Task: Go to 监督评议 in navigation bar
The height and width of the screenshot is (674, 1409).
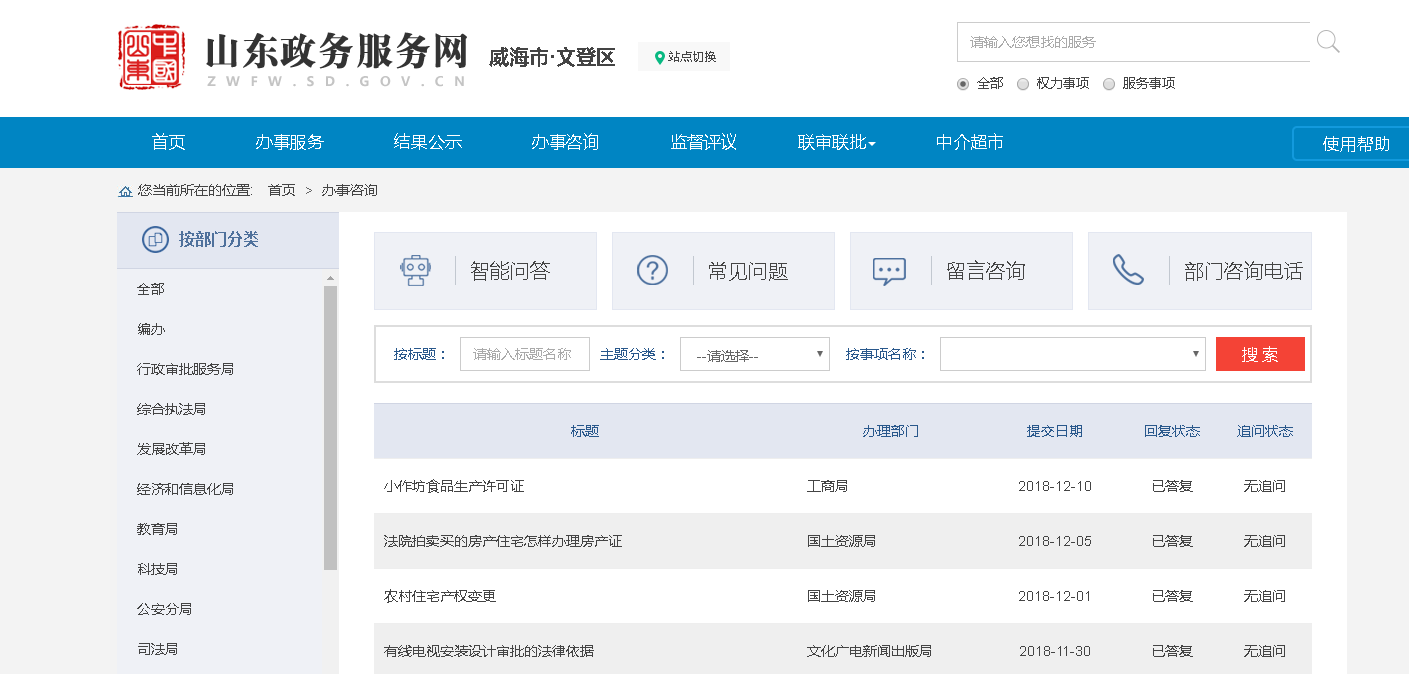Action: [703, 142]
